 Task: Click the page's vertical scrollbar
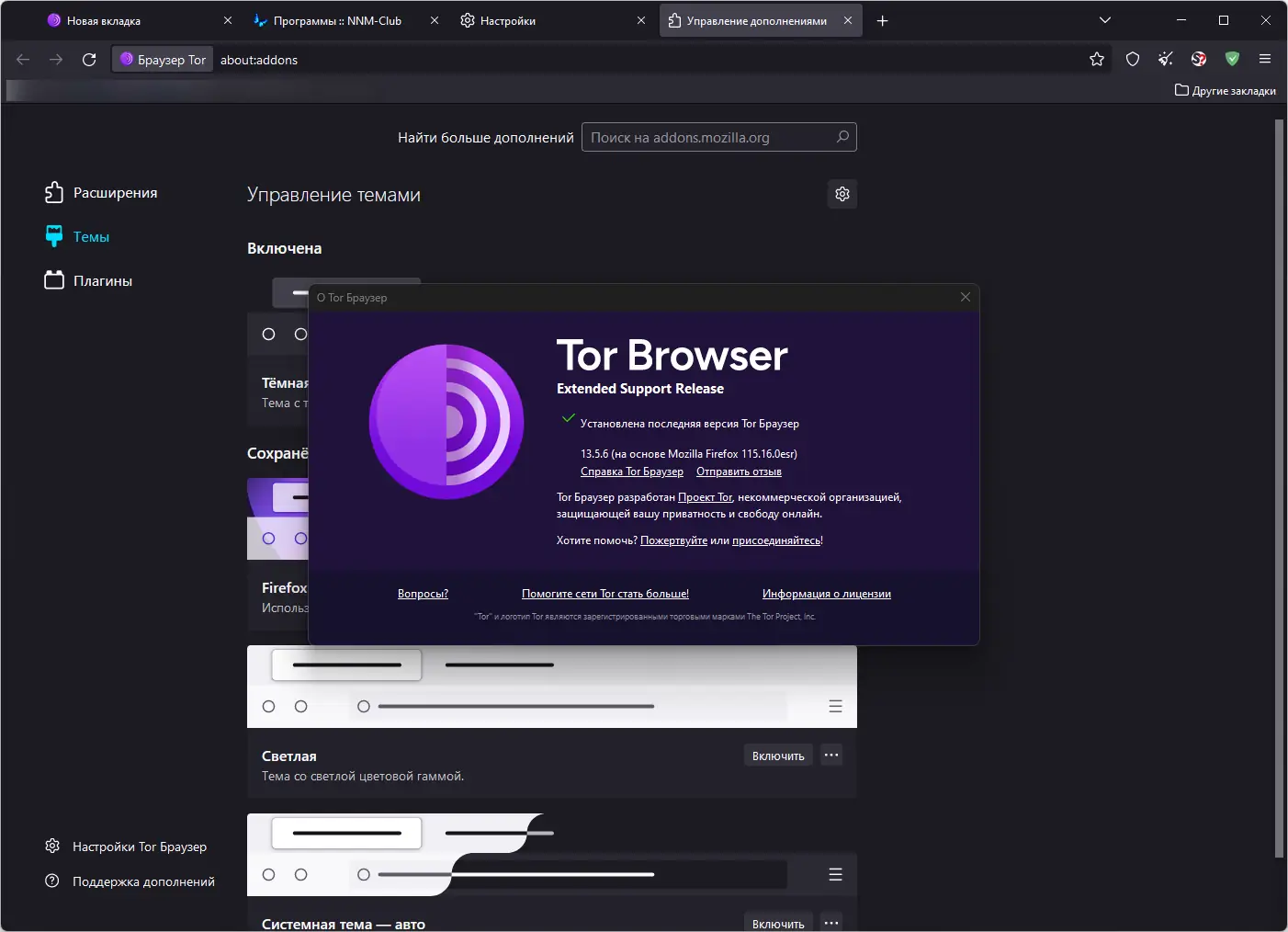tap(1279, 488)
